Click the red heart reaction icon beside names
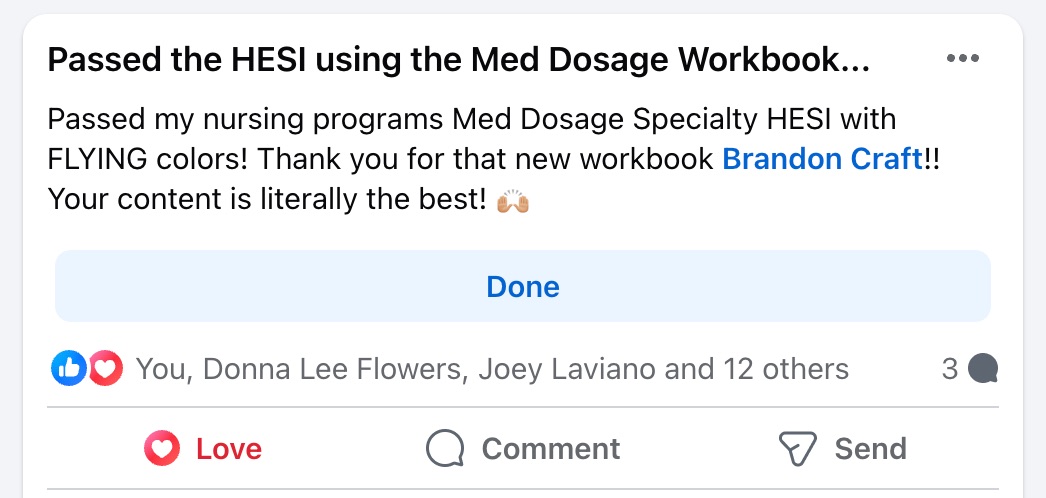 105,368
